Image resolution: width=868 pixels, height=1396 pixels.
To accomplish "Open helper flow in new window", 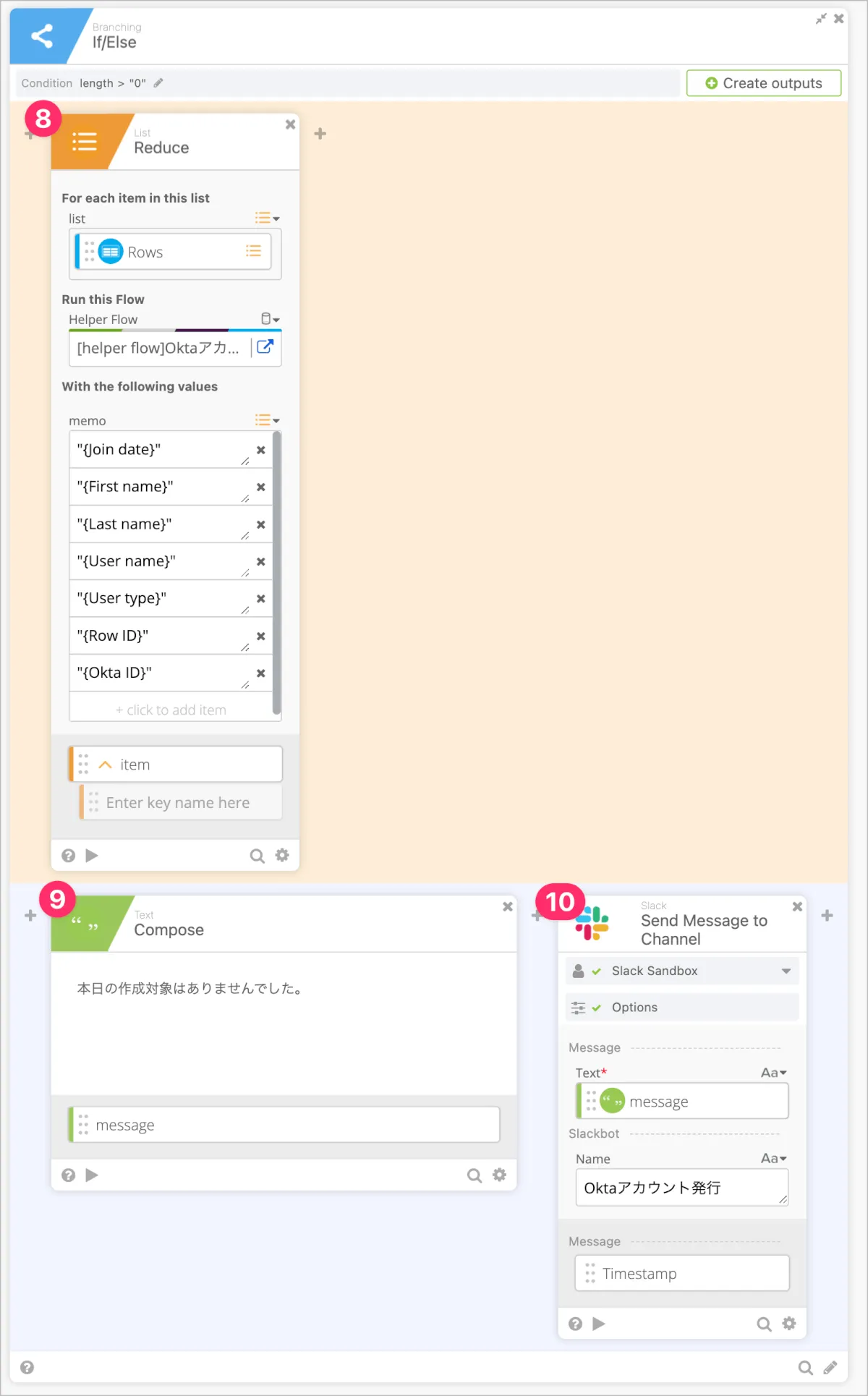I will tap(265, 347).
